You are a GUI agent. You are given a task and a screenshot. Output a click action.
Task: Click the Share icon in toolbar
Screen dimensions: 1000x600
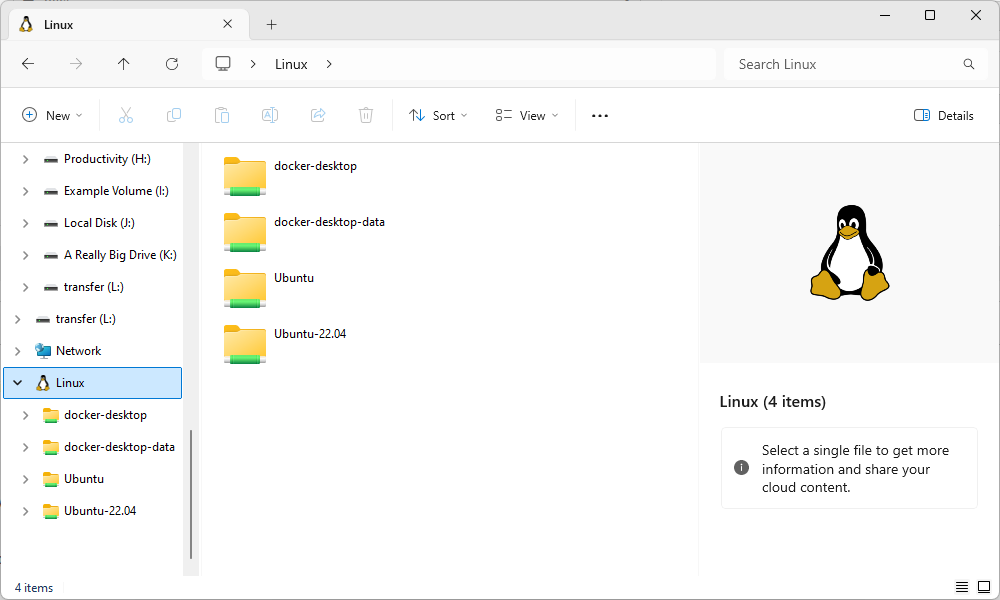tap(318, 115)
